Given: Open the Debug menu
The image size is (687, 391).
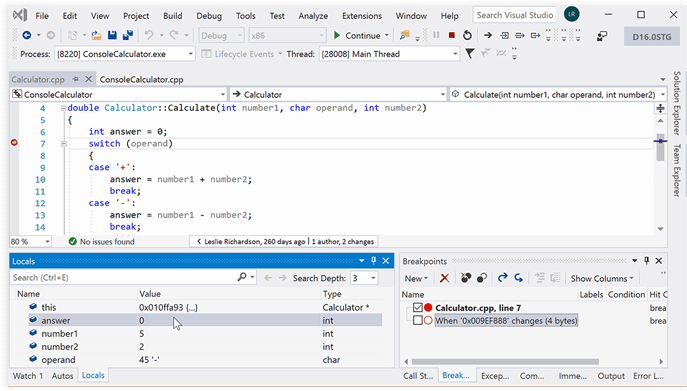Looking at the screenshot, I should pos(209,16).
